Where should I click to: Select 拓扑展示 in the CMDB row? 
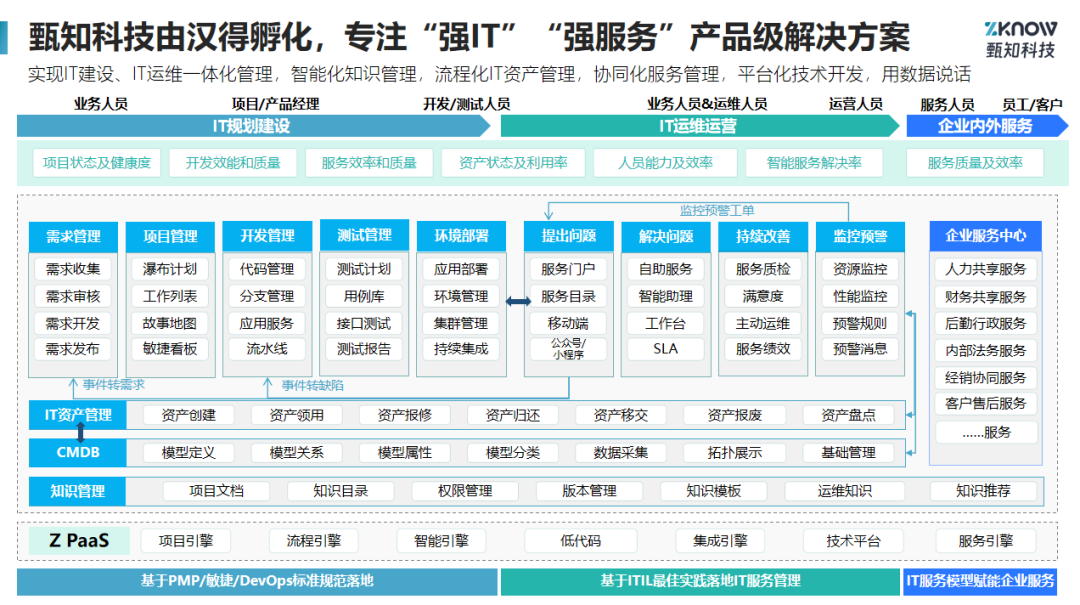[734, 452]
